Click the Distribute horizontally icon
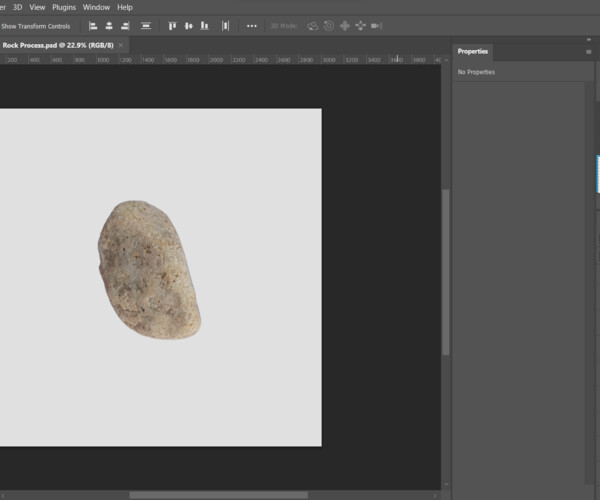The height and width of the screenshot is (500, 600). coord(225,26)
